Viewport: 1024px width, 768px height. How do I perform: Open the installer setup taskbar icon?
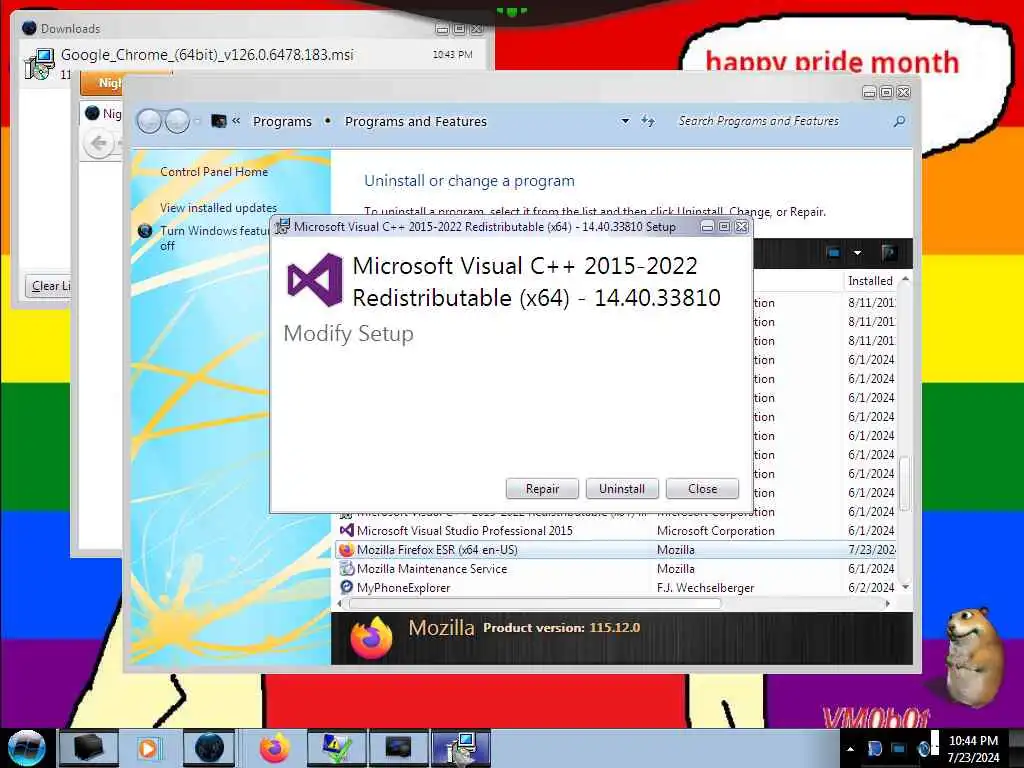pos(460,748)
